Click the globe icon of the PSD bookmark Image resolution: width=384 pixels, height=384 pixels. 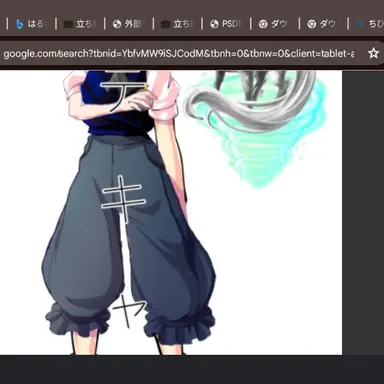(214, 24)
